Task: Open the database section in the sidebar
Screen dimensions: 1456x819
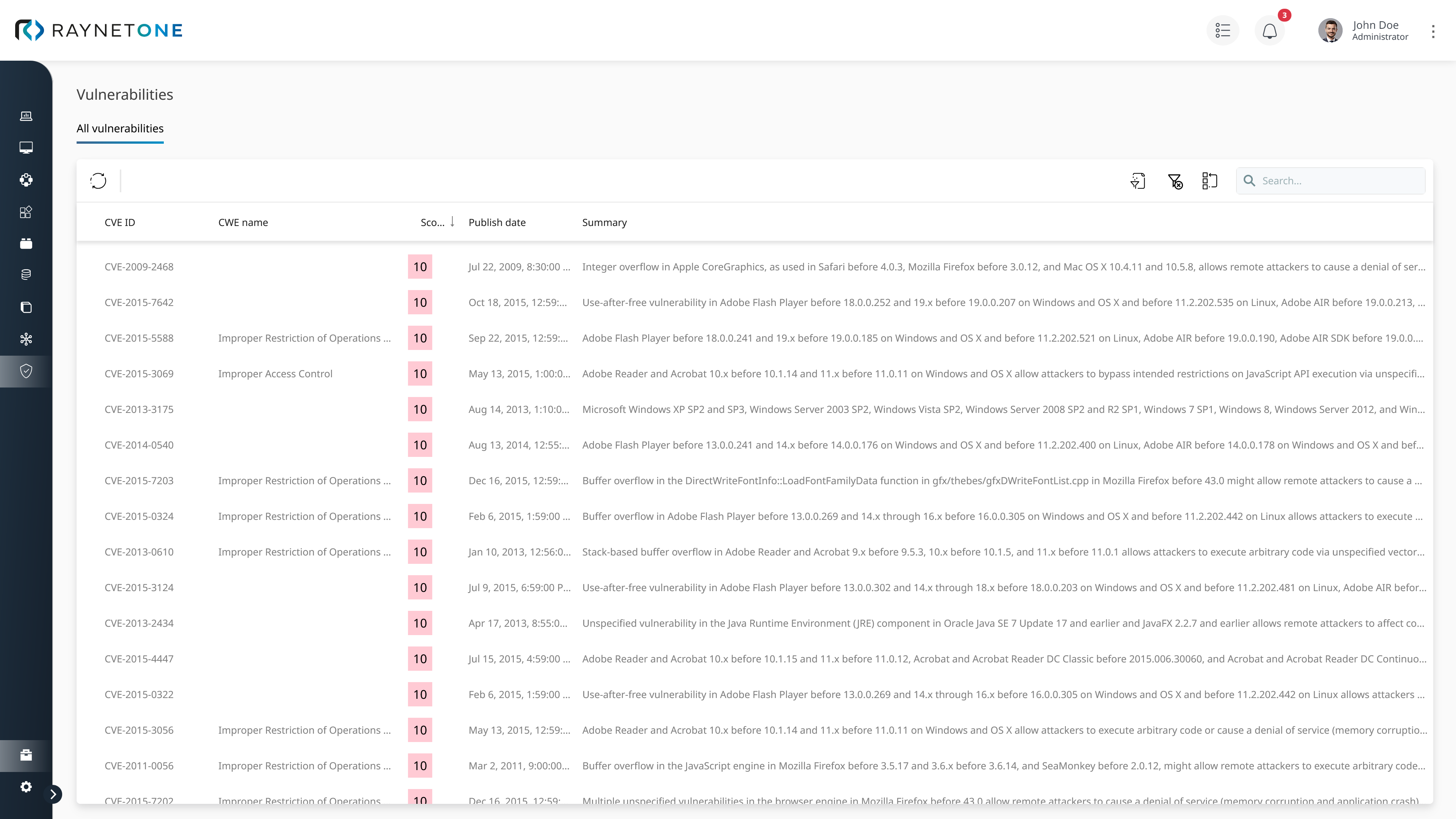Action: point(26,275)
